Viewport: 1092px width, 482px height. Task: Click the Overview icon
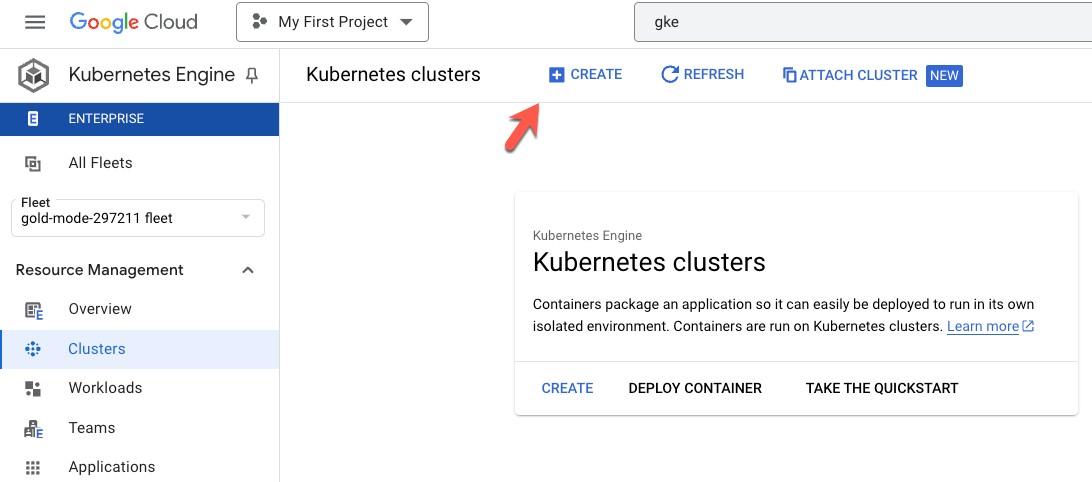(33, 310)
